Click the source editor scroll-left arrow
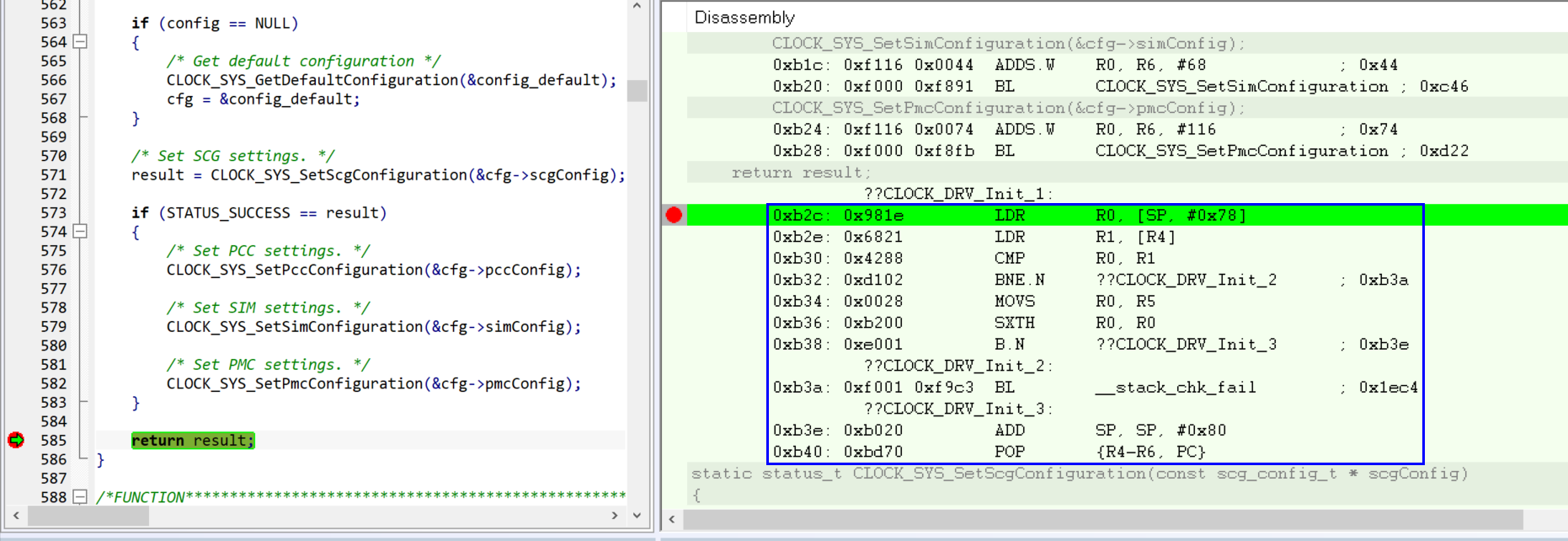The image size is (1568, 541). tap(16, 515)
